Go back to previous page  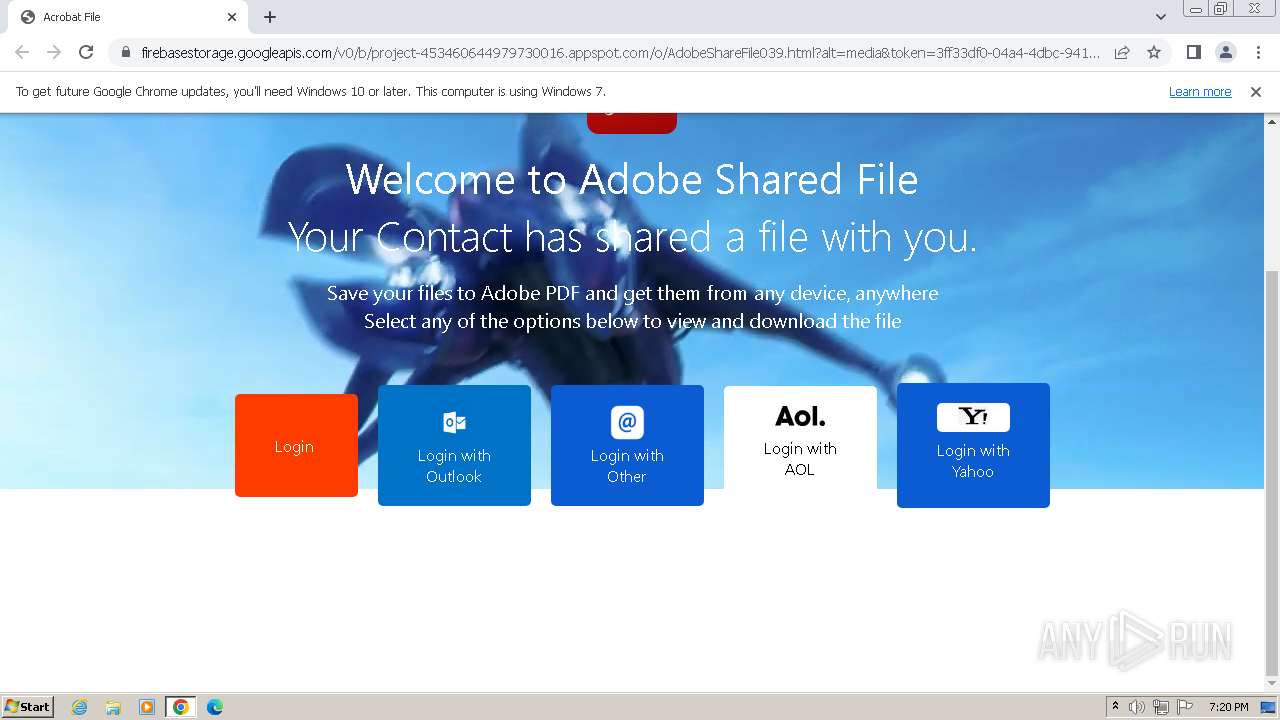(22, 52)
